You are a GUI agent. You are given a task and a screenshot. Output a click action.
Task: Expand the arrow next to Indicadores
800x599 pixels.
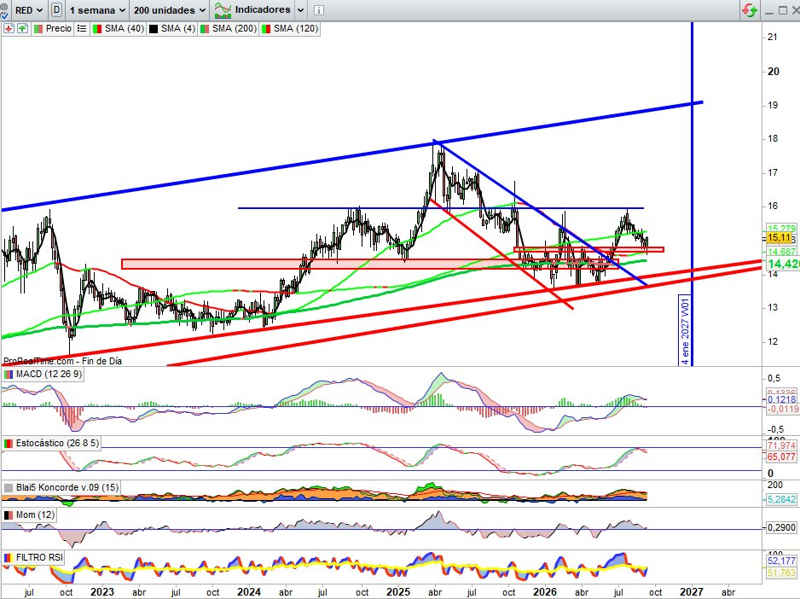click(301, 10)
